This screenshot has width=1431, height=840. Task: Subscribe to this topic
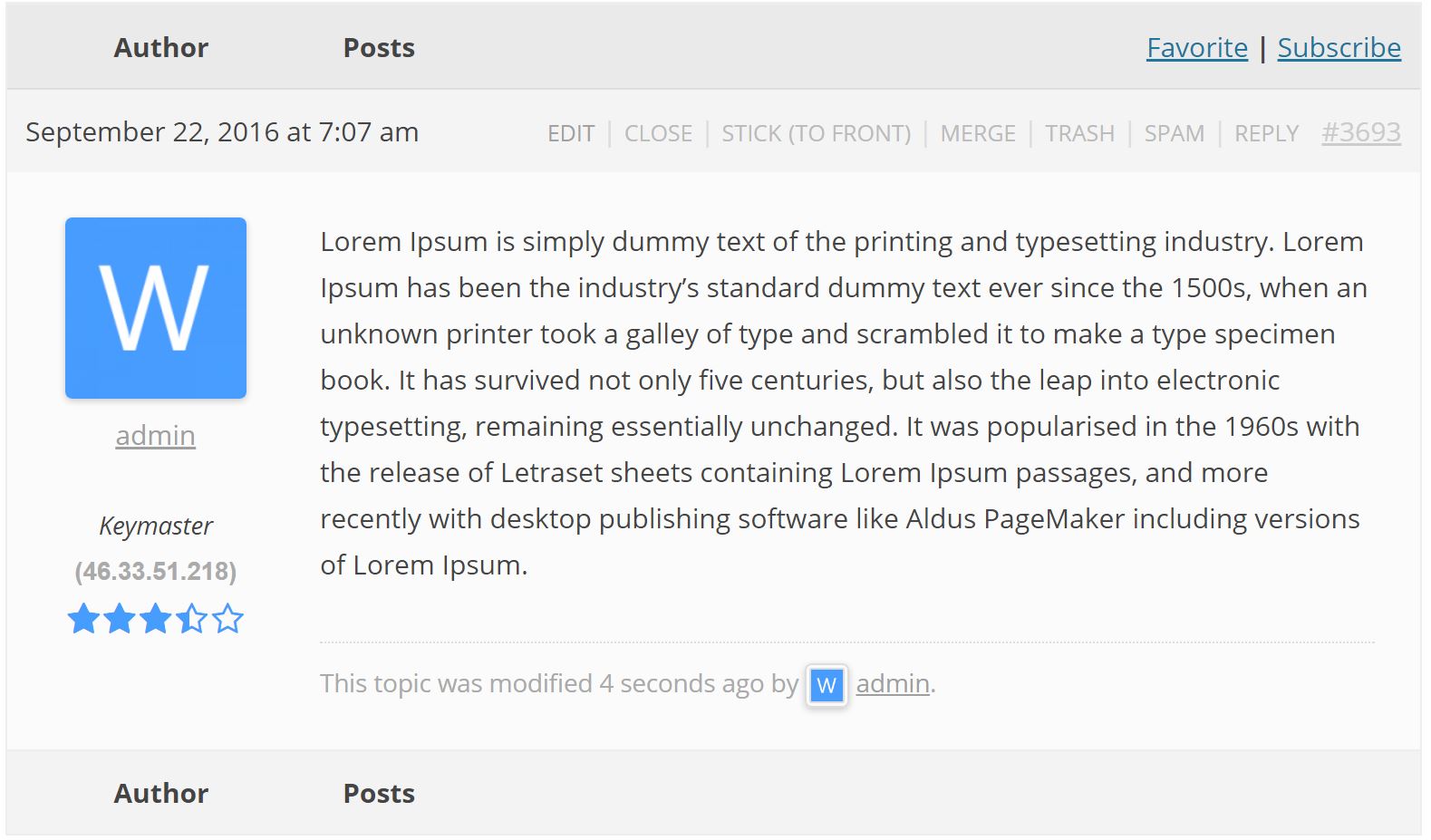tap(1339, 47)
